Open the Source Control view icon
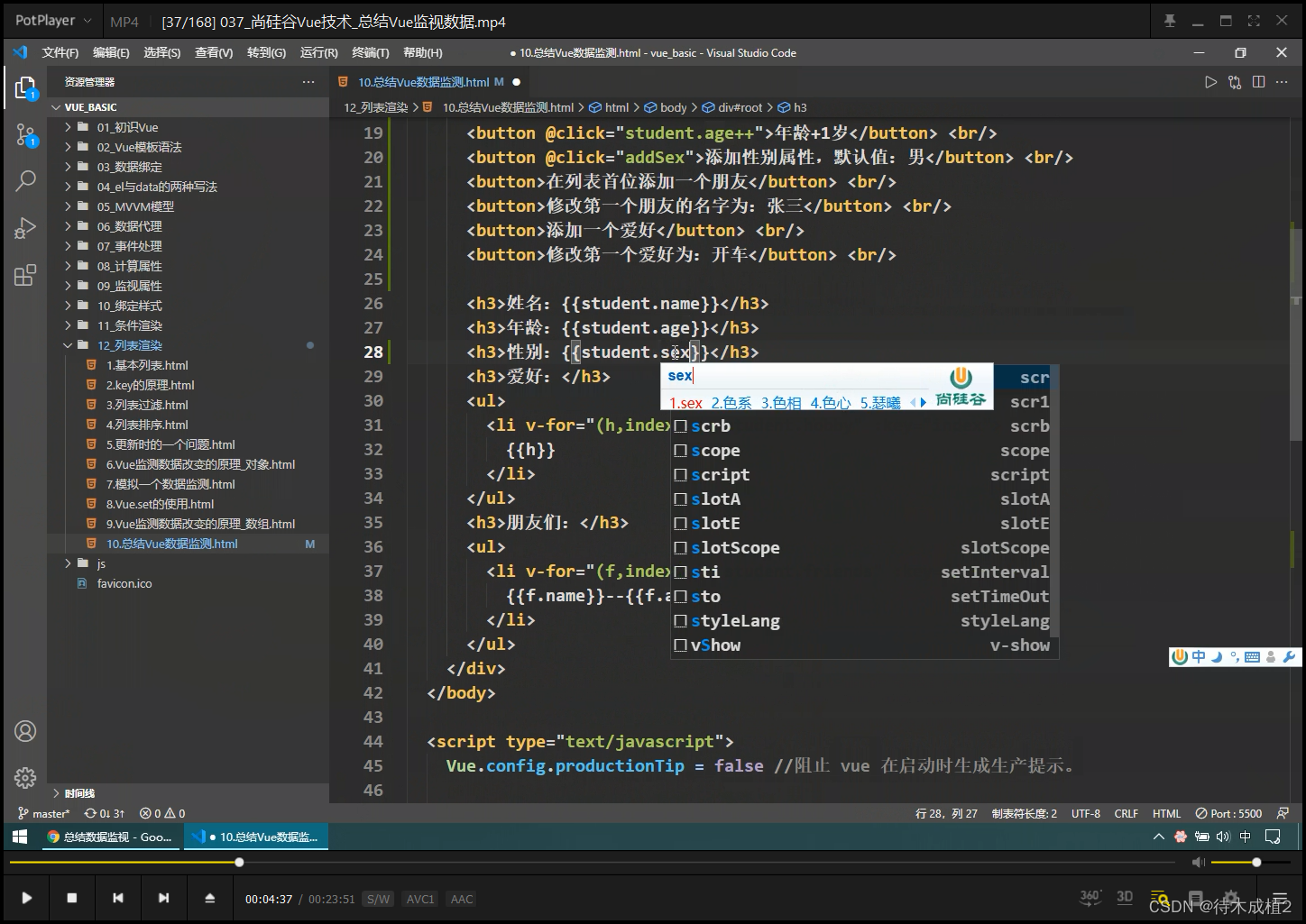The height and width of the screenshot is (924, 1306). point(25,136)
